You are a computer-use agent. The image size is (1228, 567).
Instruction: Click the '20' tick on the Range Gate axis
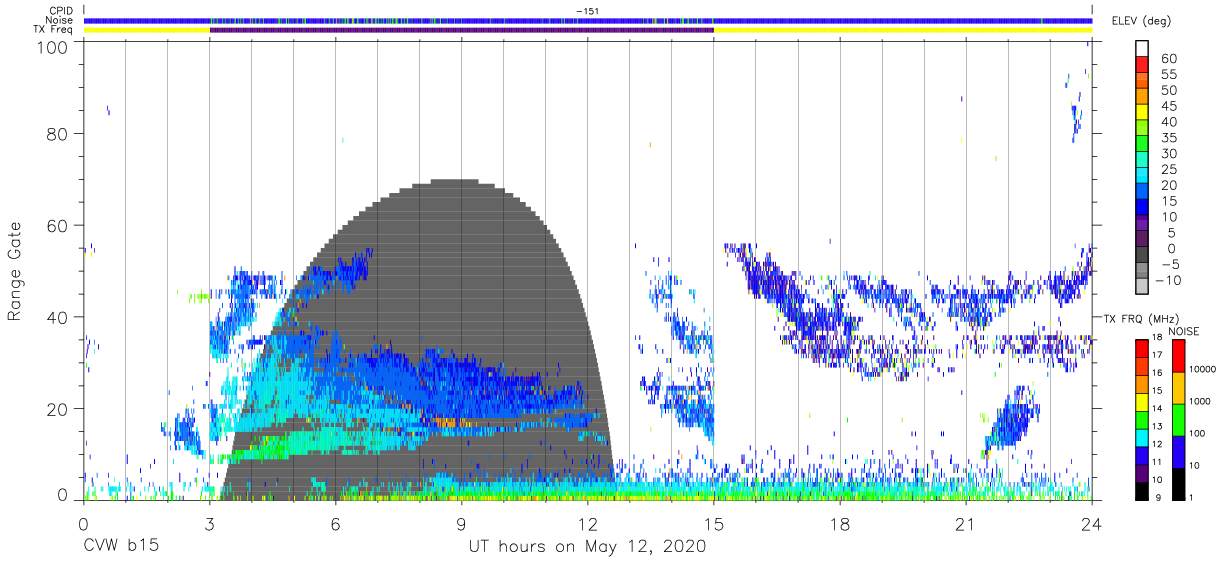[x=58, y=409]
